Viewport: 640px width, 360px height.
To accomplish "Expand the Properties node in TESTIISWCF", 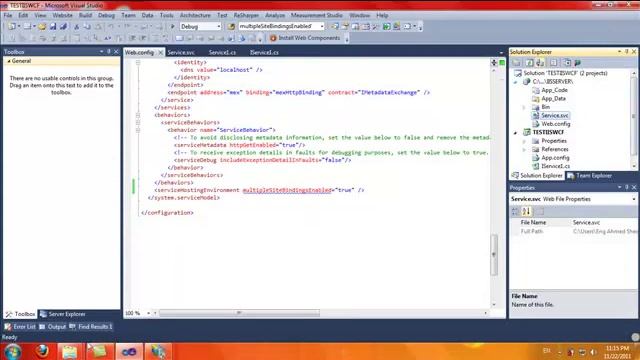I will coord(524,141).
